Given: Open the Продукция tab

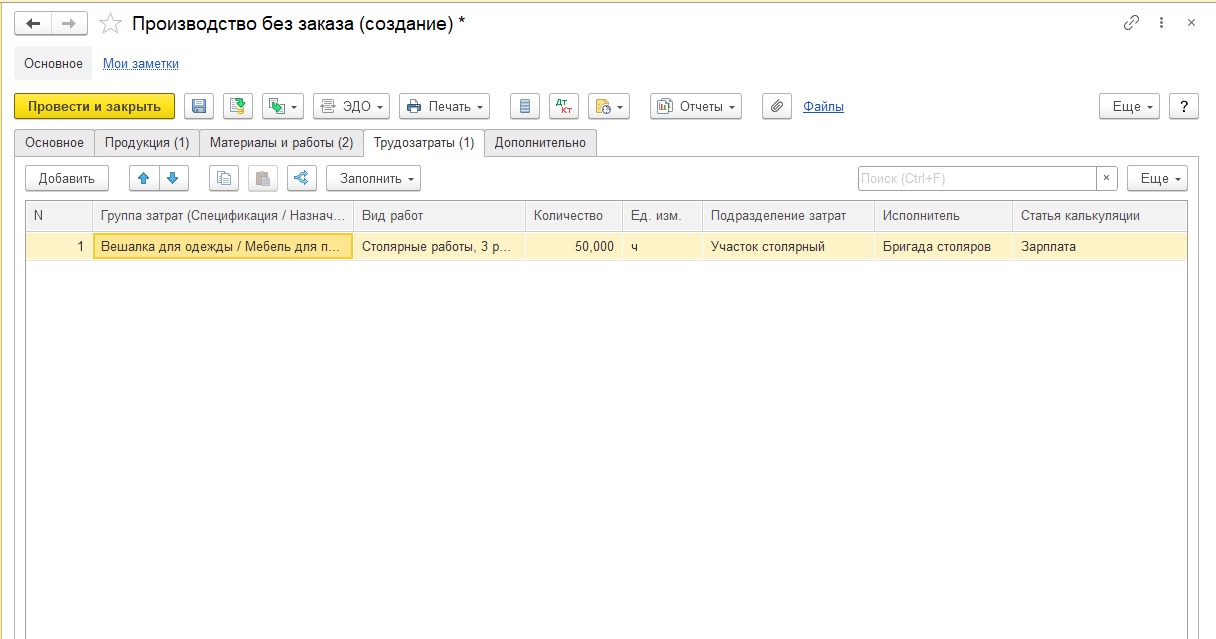Looking at the screenshot, I should (147, 143).
